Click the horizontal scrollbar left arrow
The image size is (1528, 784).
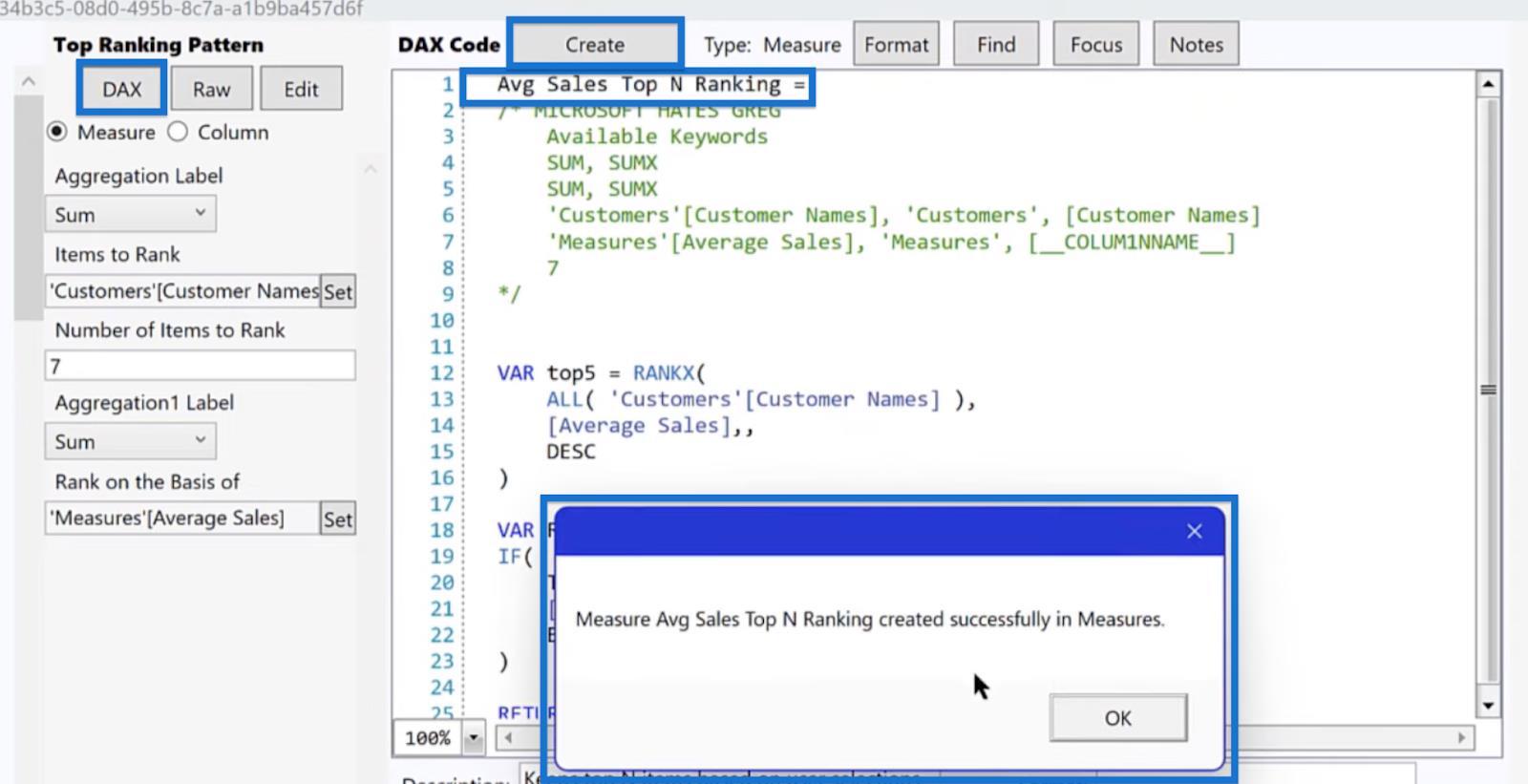coord(508,737)
